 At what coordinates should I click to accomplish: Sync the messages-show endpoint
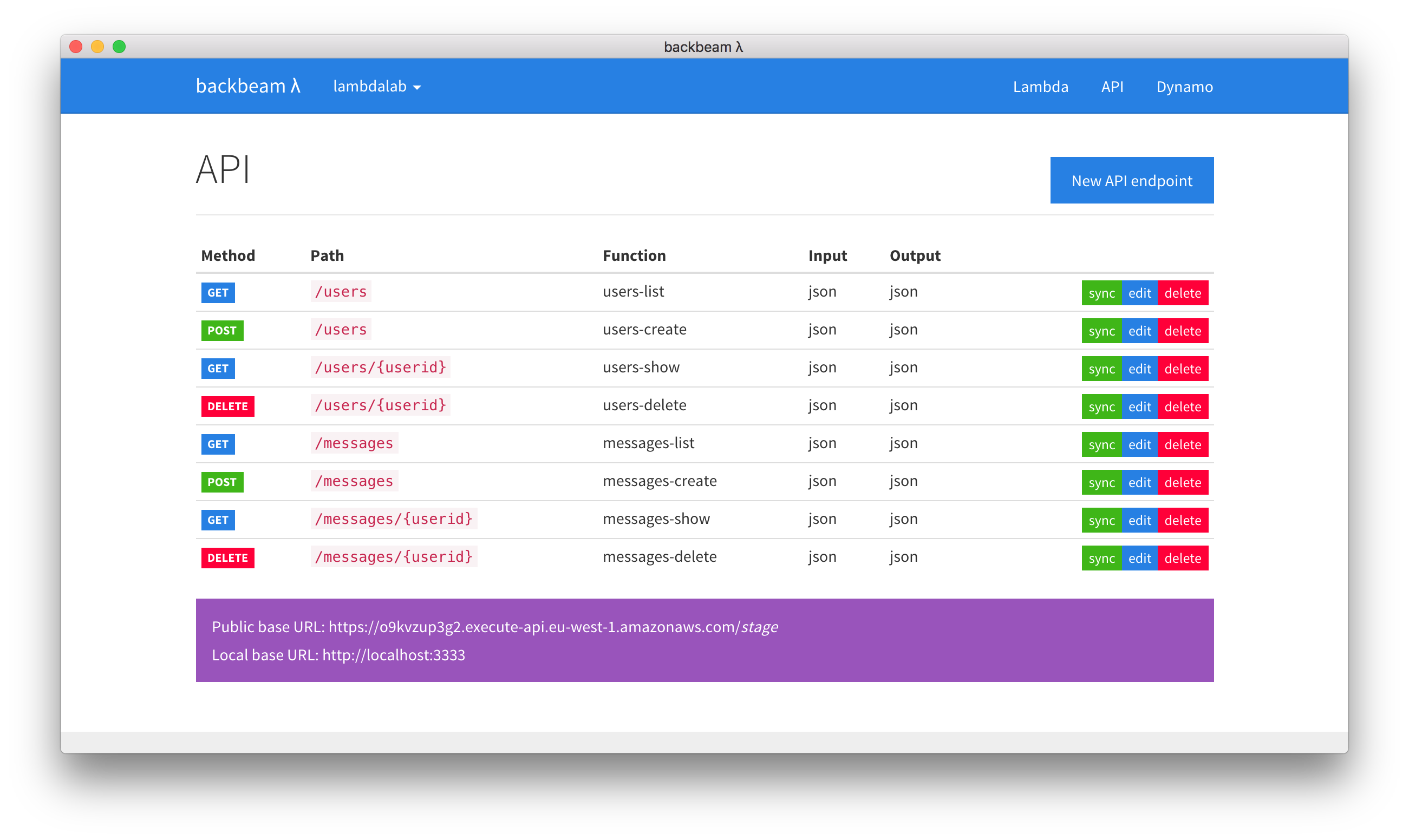pyautogui.click(x=1101, y=521)
